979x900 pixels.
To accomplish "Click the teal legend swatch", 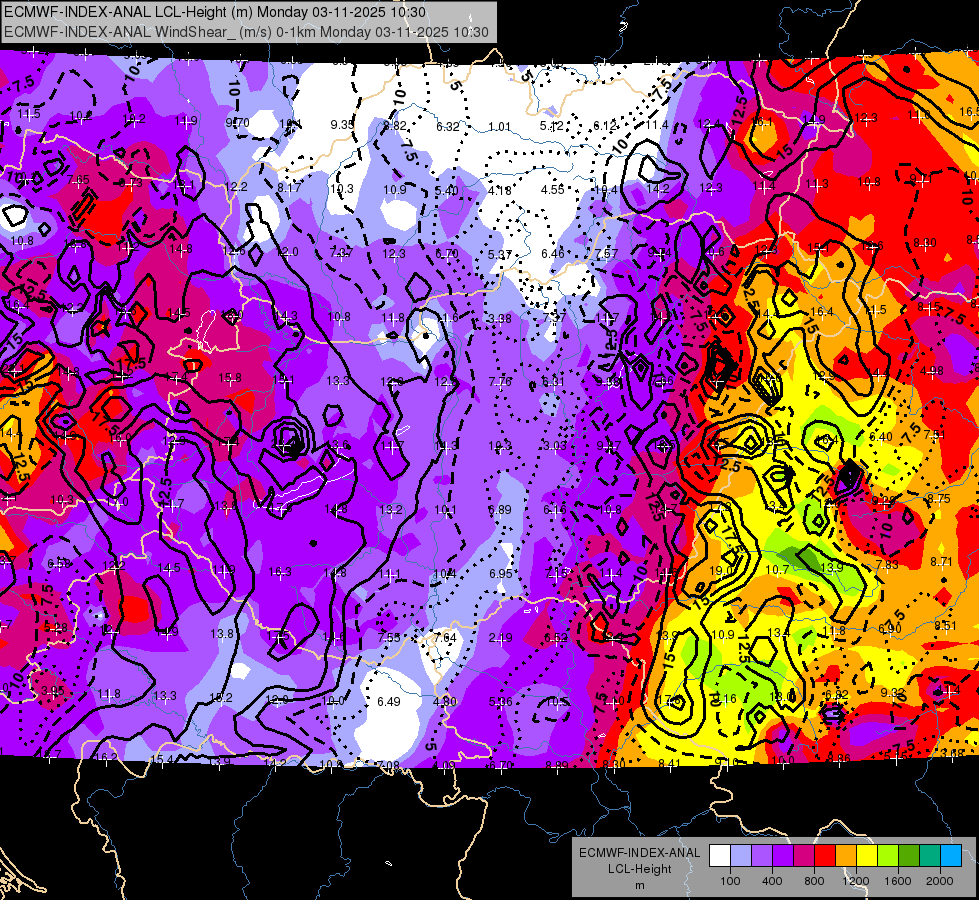I will pyautogui.click(x=930, y=855).
